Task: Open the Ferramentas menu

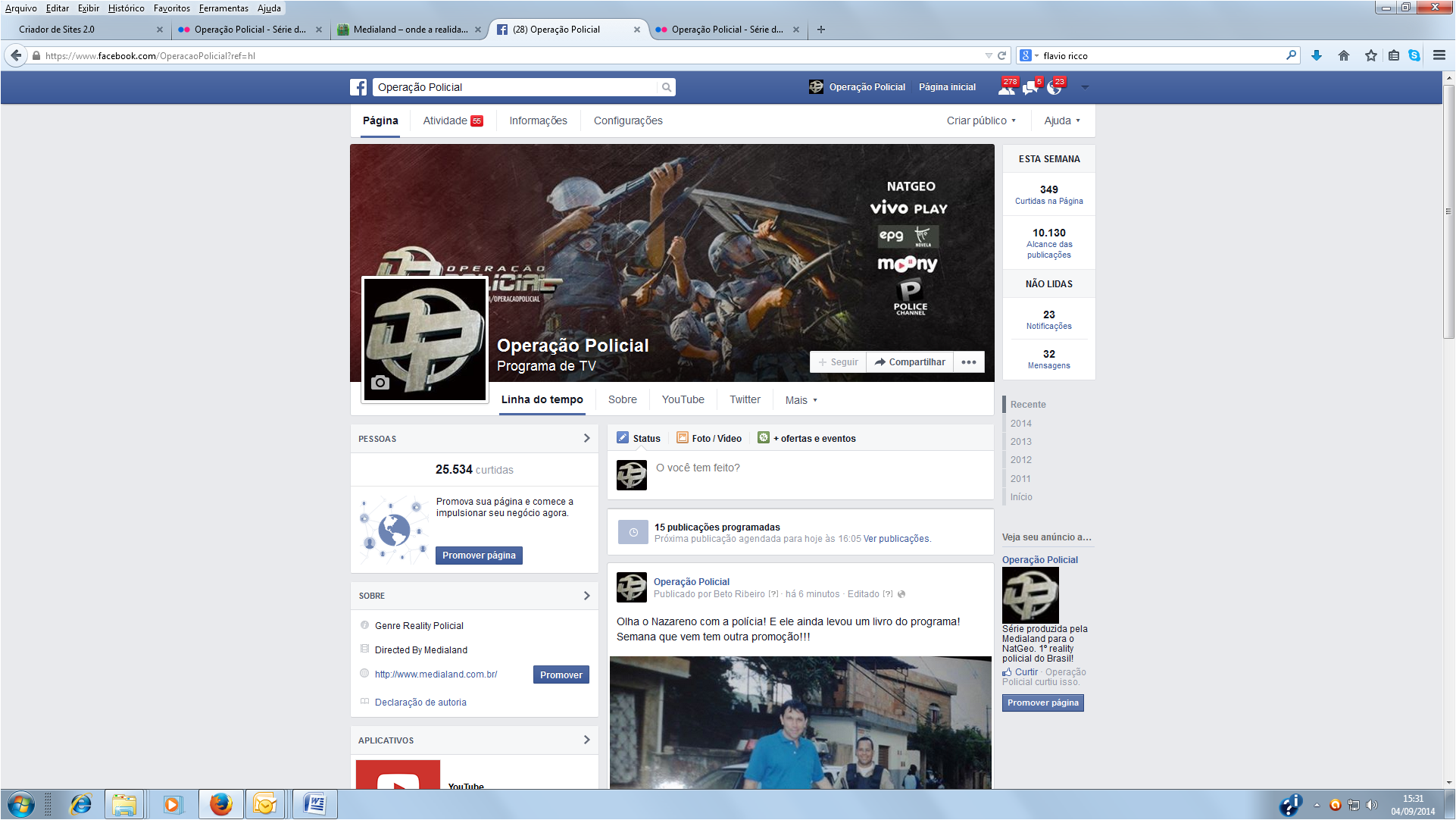Action: click(x=223, y=8)
